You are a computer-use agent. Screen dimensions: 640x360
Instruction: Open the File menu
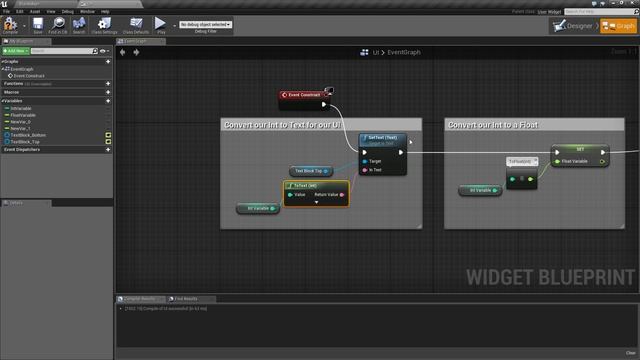click(x=7, y=12)
